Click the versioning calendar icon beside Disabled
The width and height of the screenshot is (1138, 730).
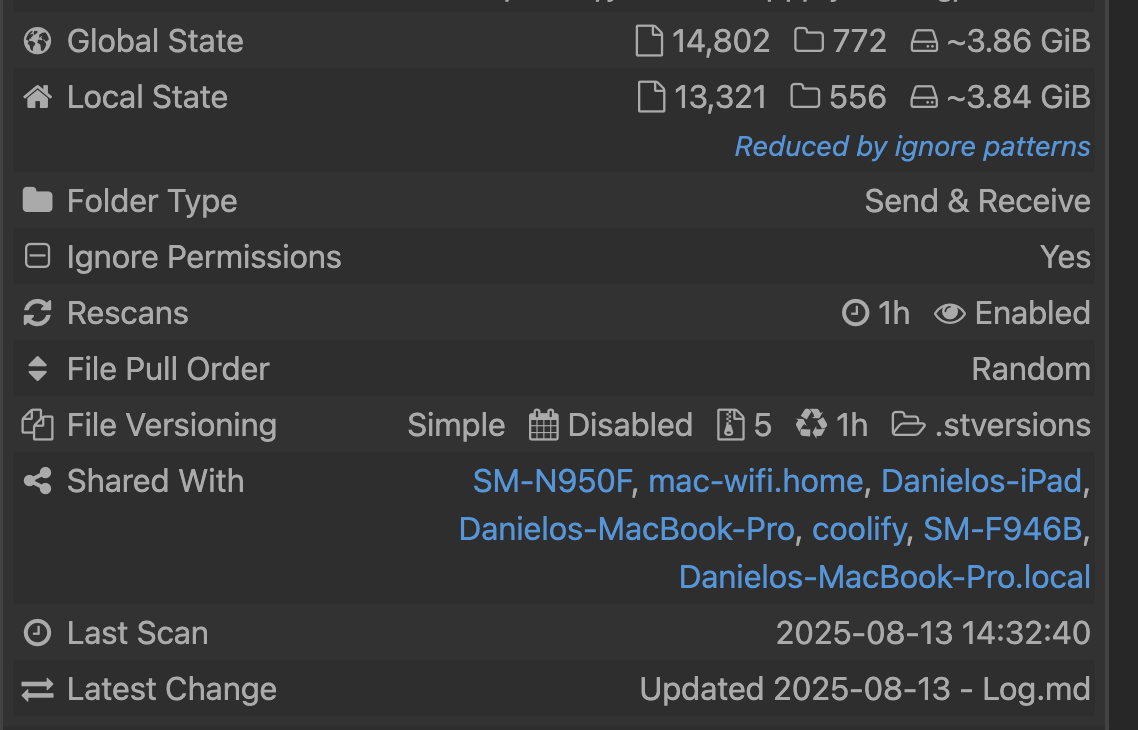pos(543,425)
